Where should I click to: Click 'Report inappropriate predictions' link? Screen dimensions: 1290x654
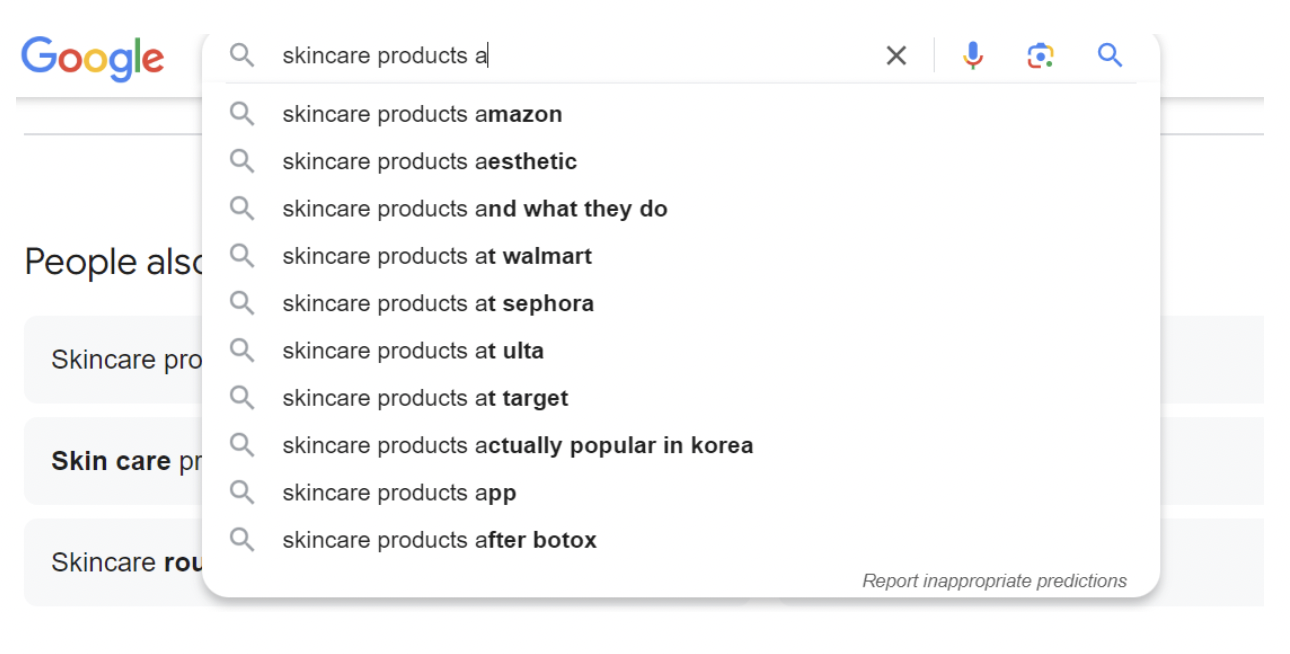(994, 581)
